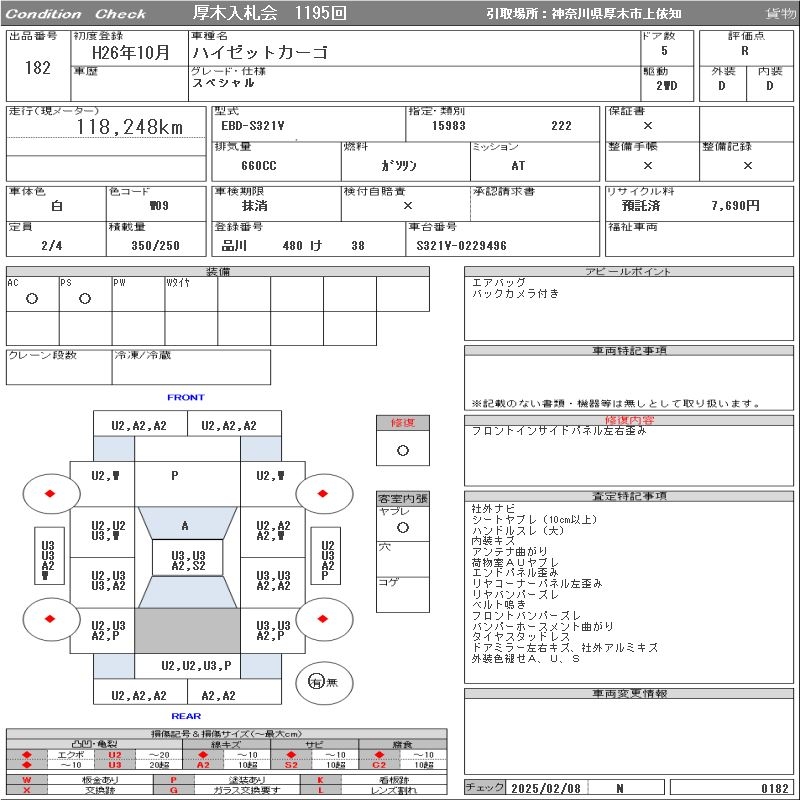Toggle the 修復 repair-history circle
Image resolution: width=800 pixels, height=800 pixels.
click(x=402, y=450)
